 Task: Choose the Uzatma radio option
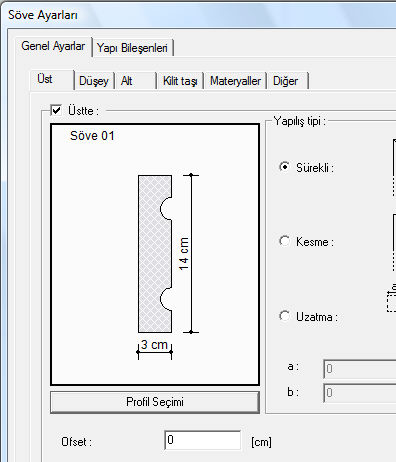(x=284, y=316)
